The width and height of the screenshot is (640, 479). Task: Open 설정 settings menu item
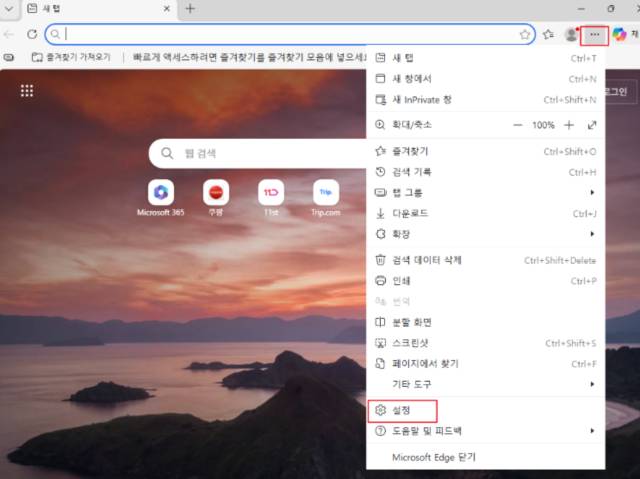pos(486,410)
